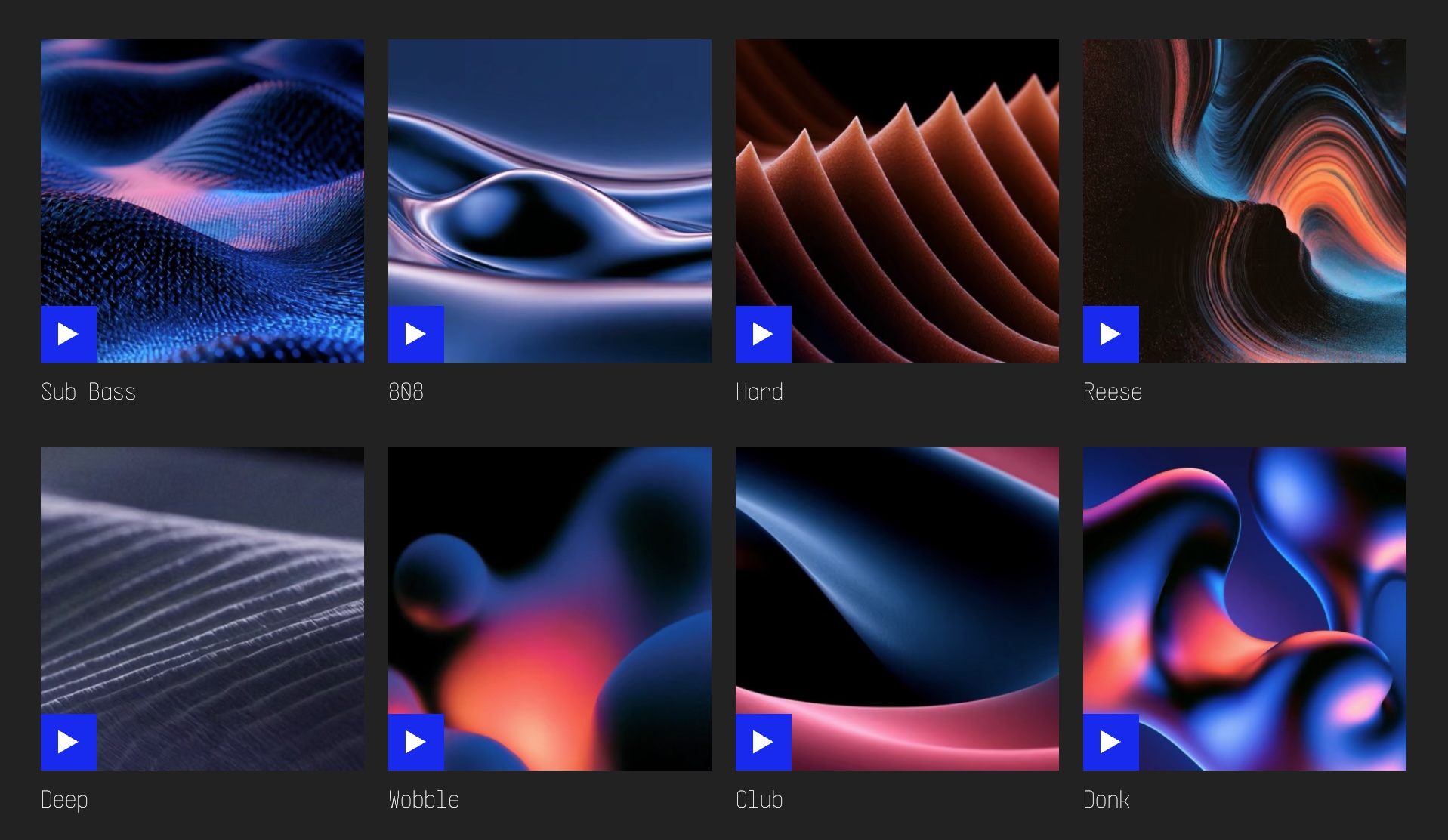Open the Donk glossy fluid artwork
The width and height of the screenshot is (1448, 840).
pyautogui.click(x=1245, y=609)
